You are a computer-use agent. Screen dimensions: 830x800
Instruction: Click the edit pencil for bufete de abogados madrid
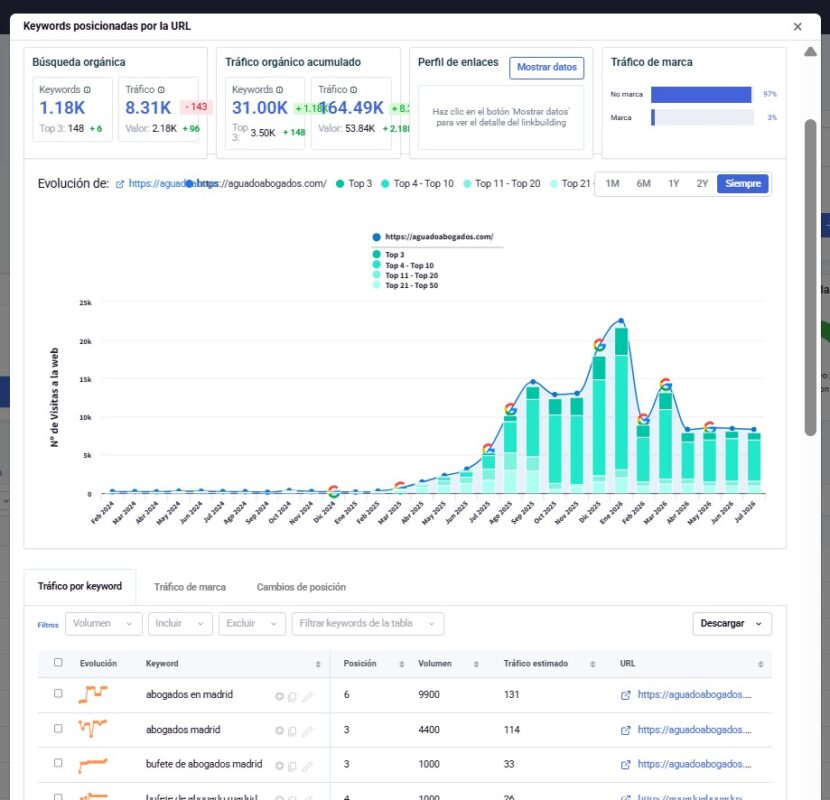click(307, 766)
